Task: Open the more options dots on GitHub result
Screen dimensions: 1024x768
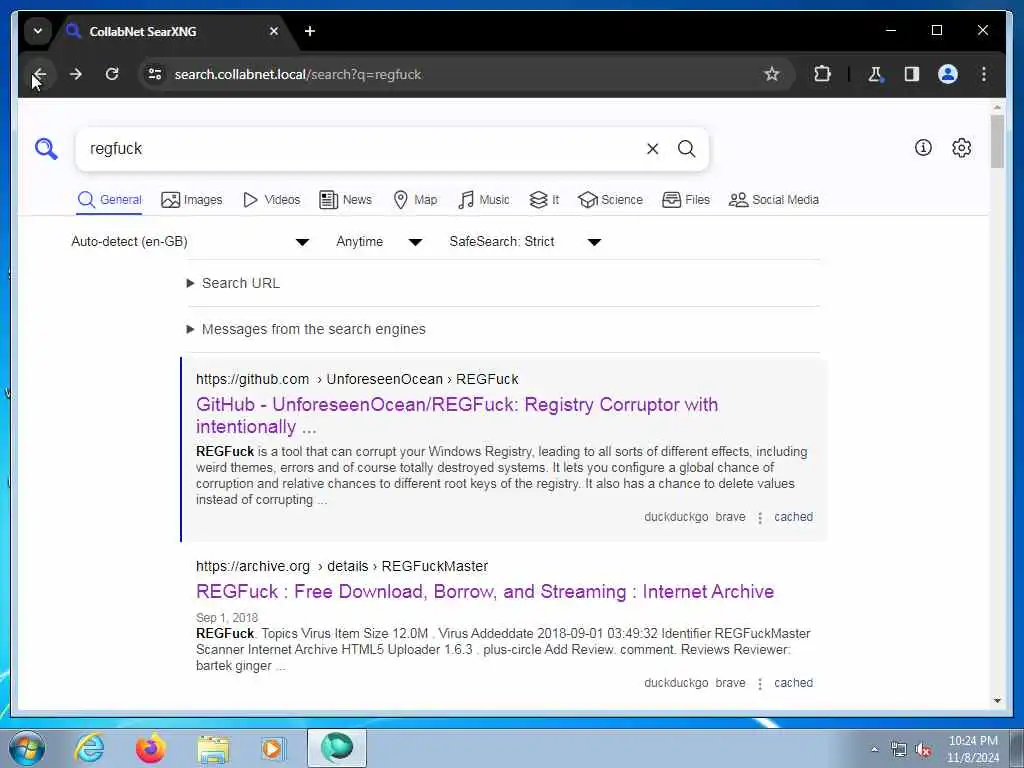Action: [760, 518]
